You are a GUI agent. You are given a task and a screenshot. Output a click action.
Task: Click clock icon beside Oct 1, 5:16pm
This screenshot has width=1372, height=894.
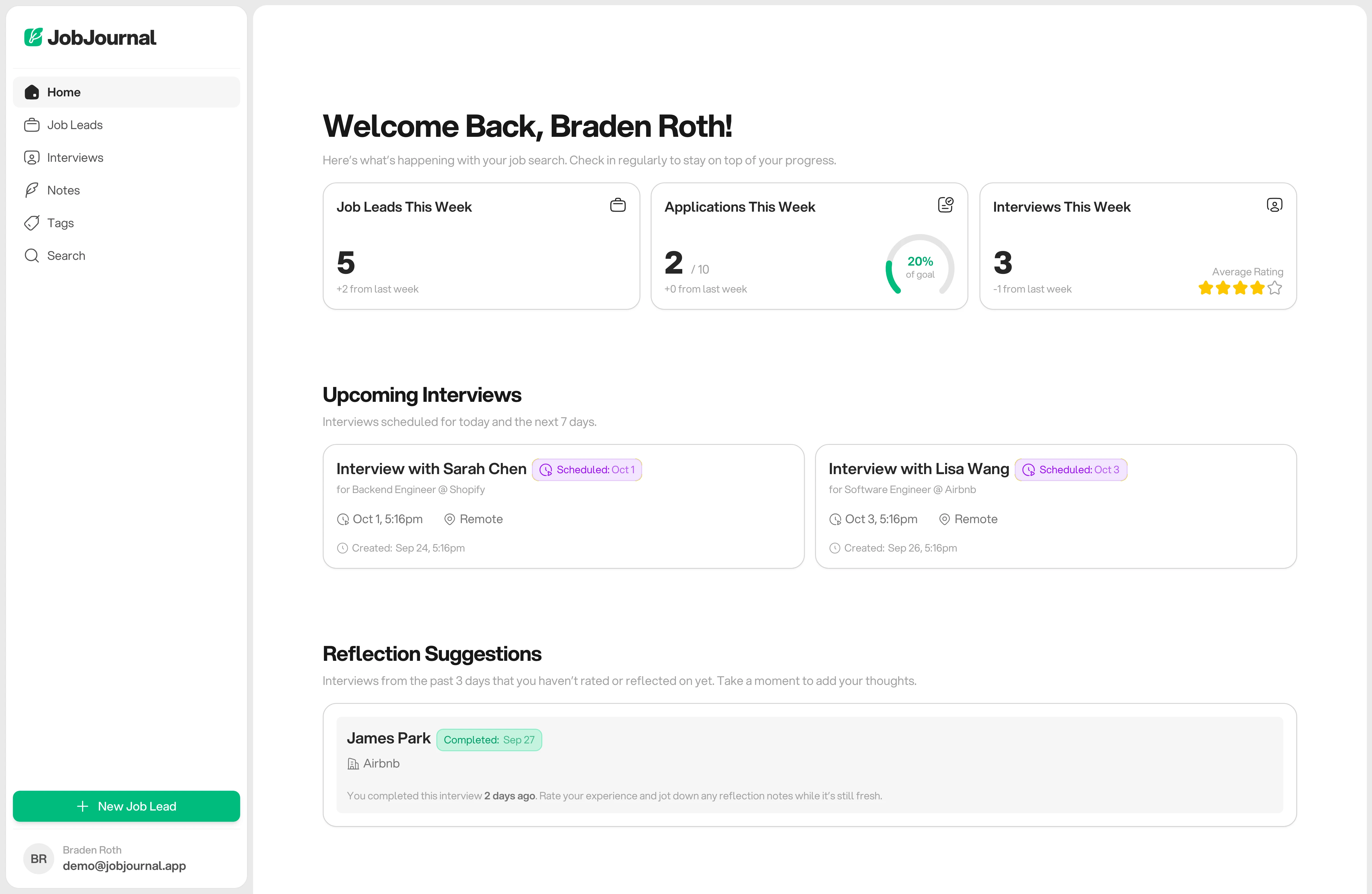point(343,519)
